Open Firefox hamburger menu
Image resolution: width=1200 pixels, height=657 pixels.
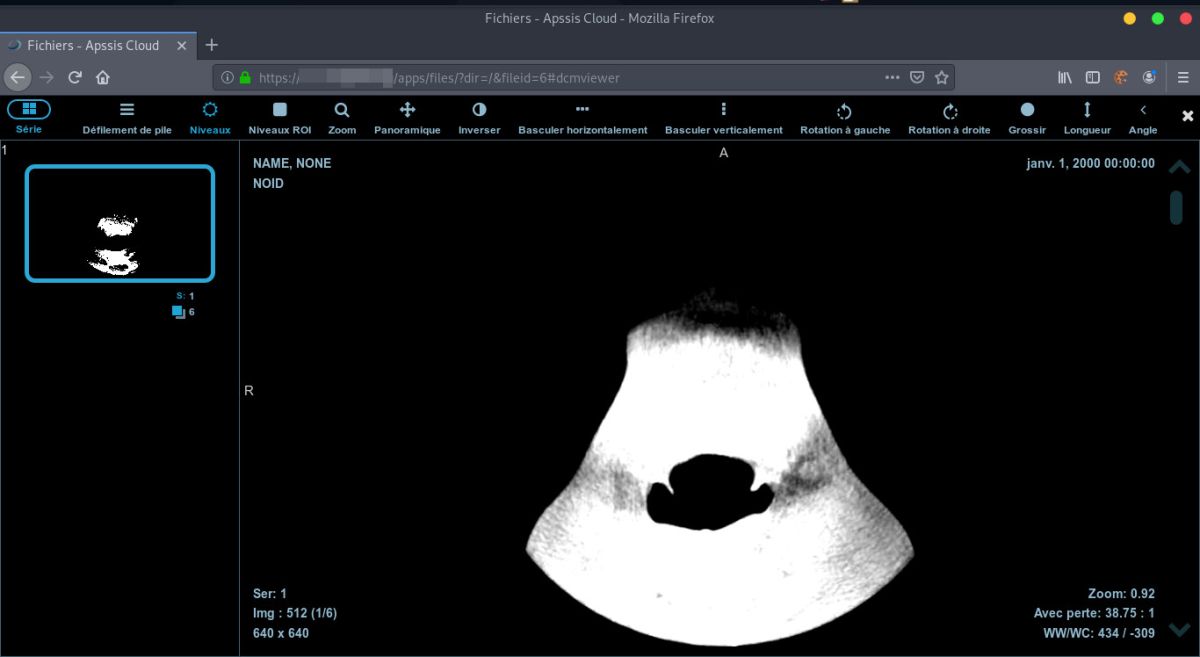[1182, 77]
